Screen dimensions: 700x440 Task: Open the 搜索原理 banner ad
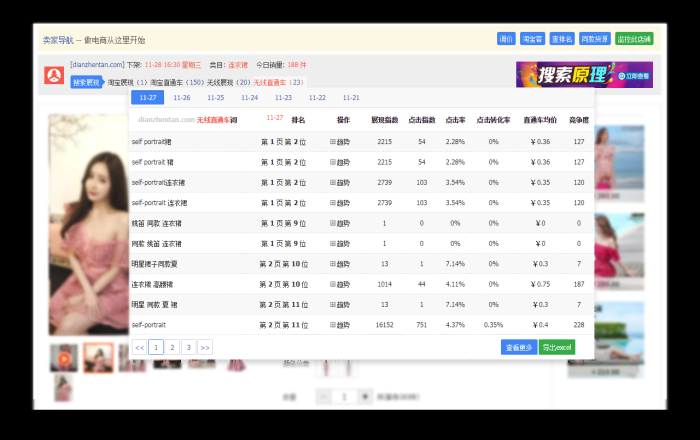tap(584, 75)
